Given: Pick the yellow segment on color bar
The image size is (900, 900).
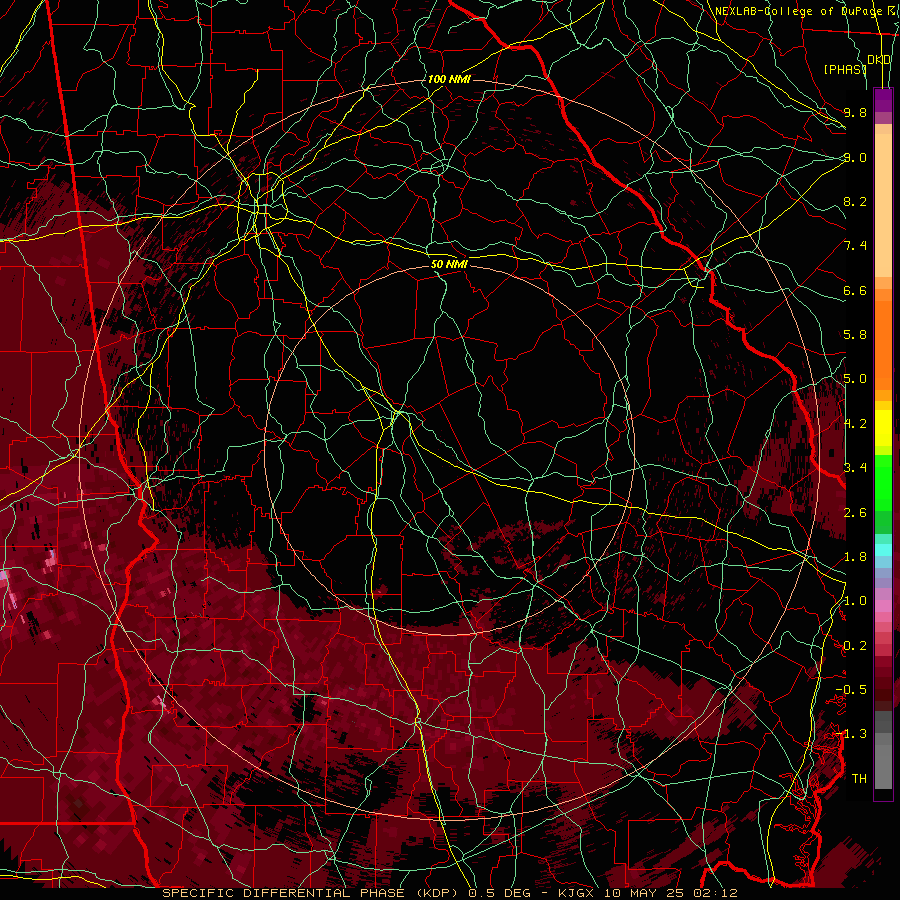Looking at the screenshot, I should coord(883,428).
